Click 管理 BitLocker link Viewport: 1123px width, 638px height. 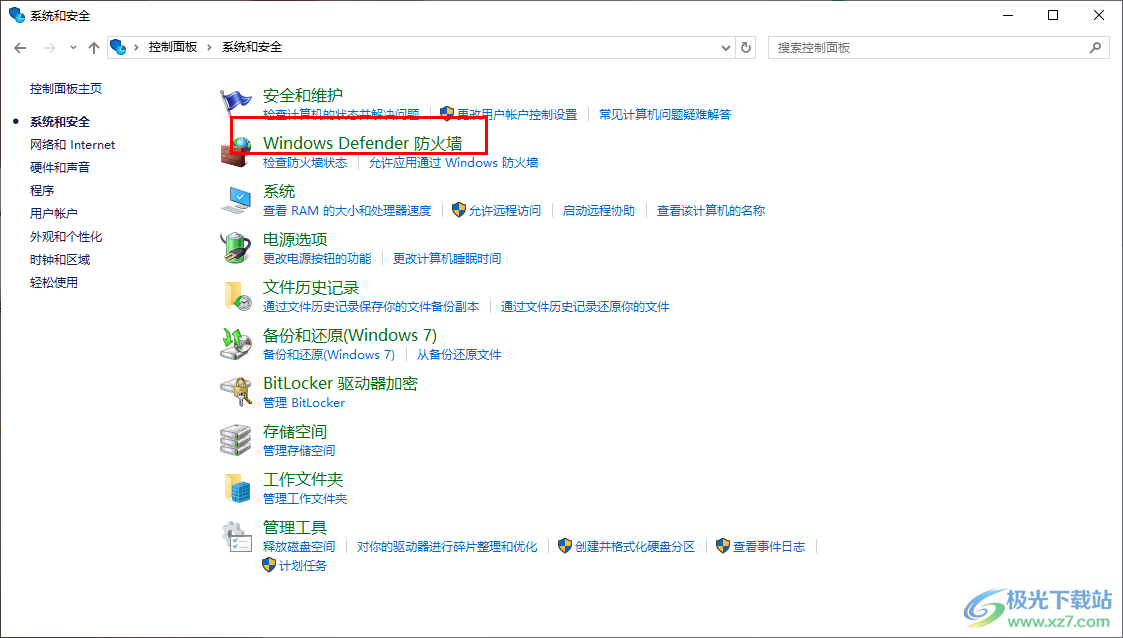tap(304, 402)
